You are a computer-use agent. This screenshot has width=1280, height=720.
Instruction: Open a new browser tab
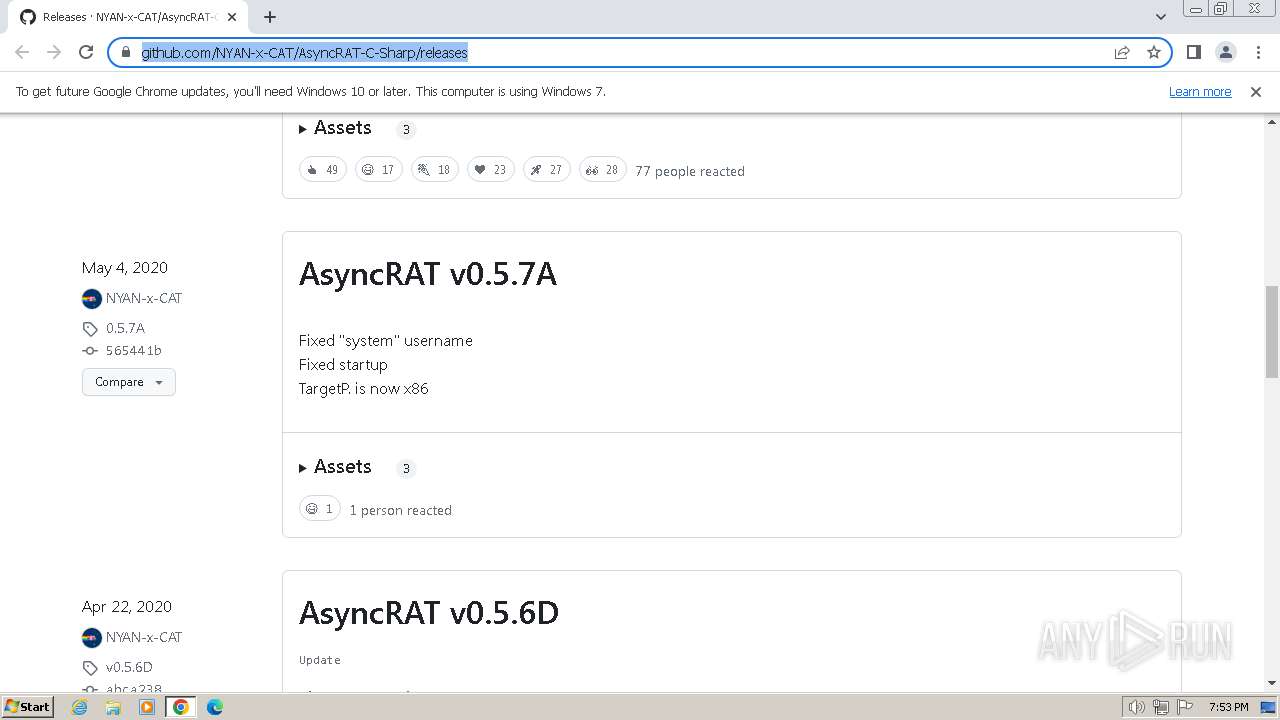click(x=269, y=17)
